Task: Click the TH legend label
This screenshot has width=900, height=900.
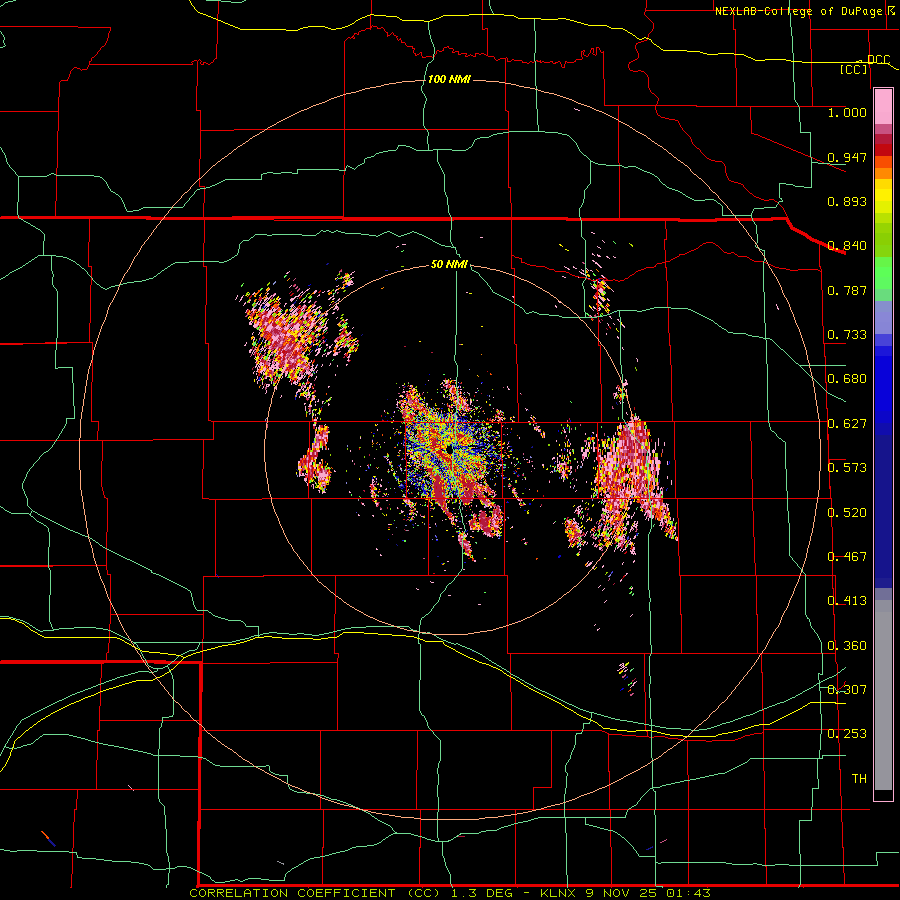Action: tap(859, 779)
